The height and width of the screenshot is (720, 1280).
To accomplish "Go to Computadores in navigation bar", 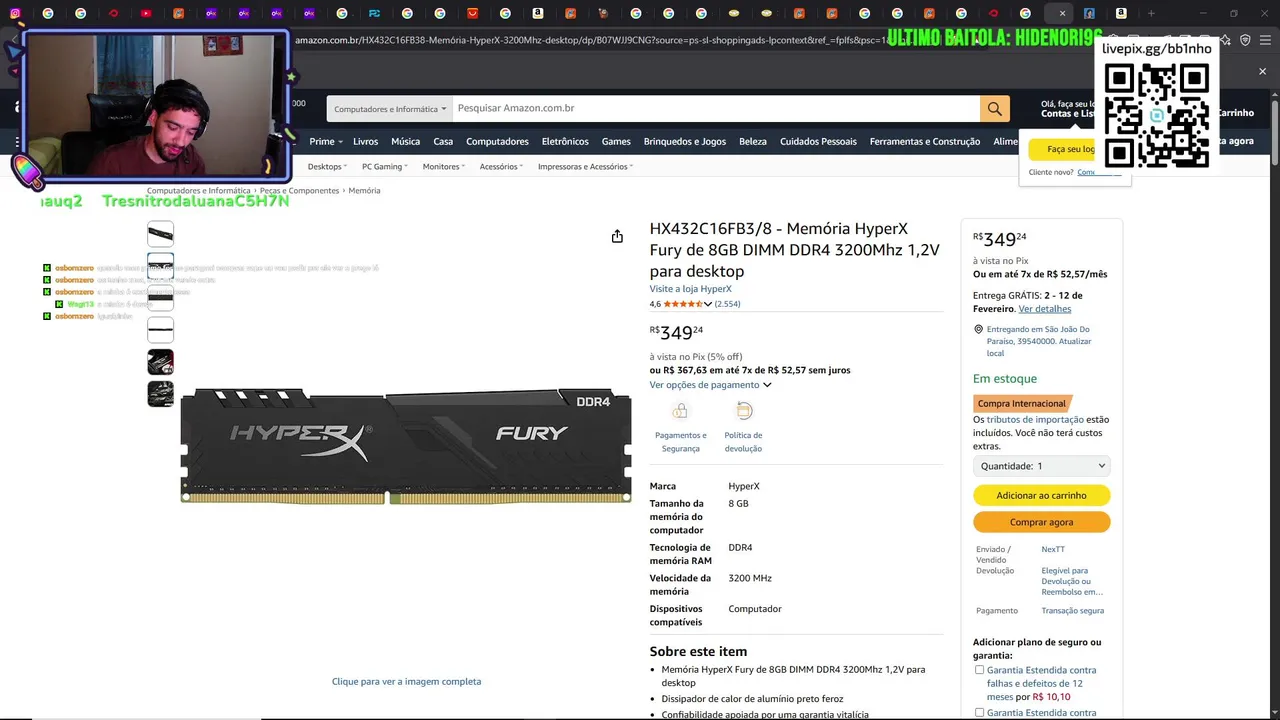I will click(497, 142).
